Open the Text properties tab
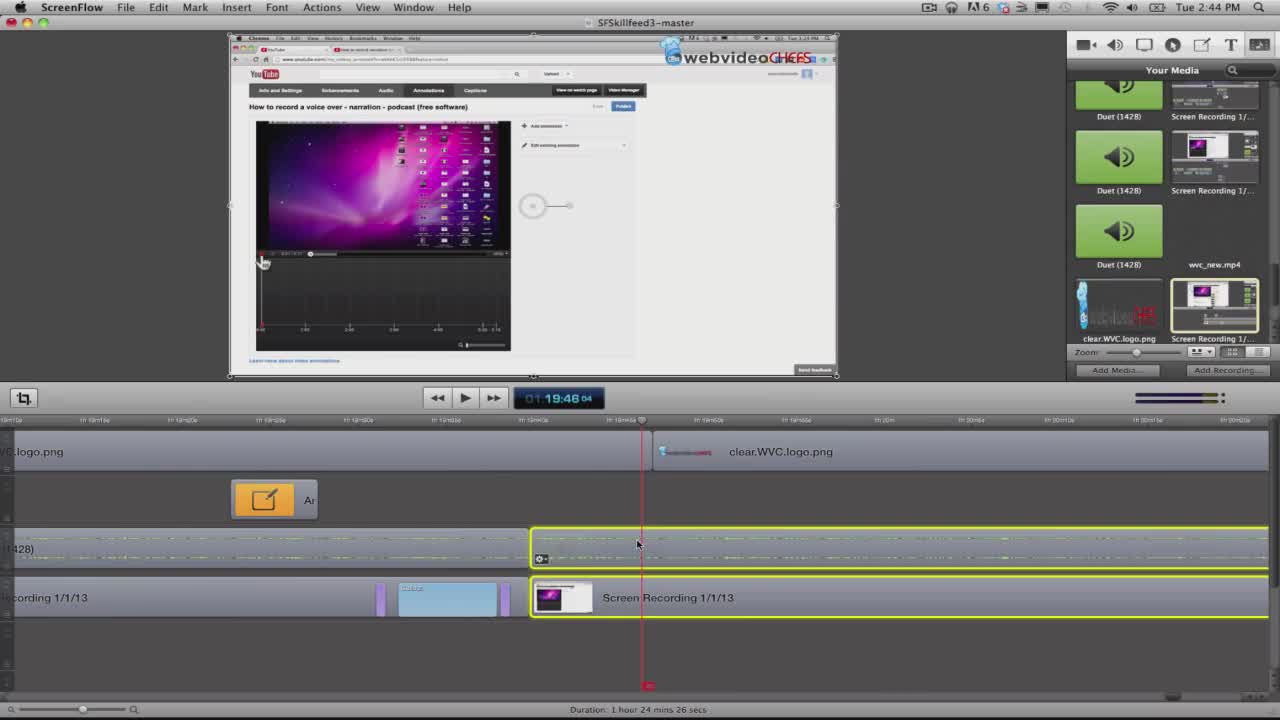 point(1231,45)
